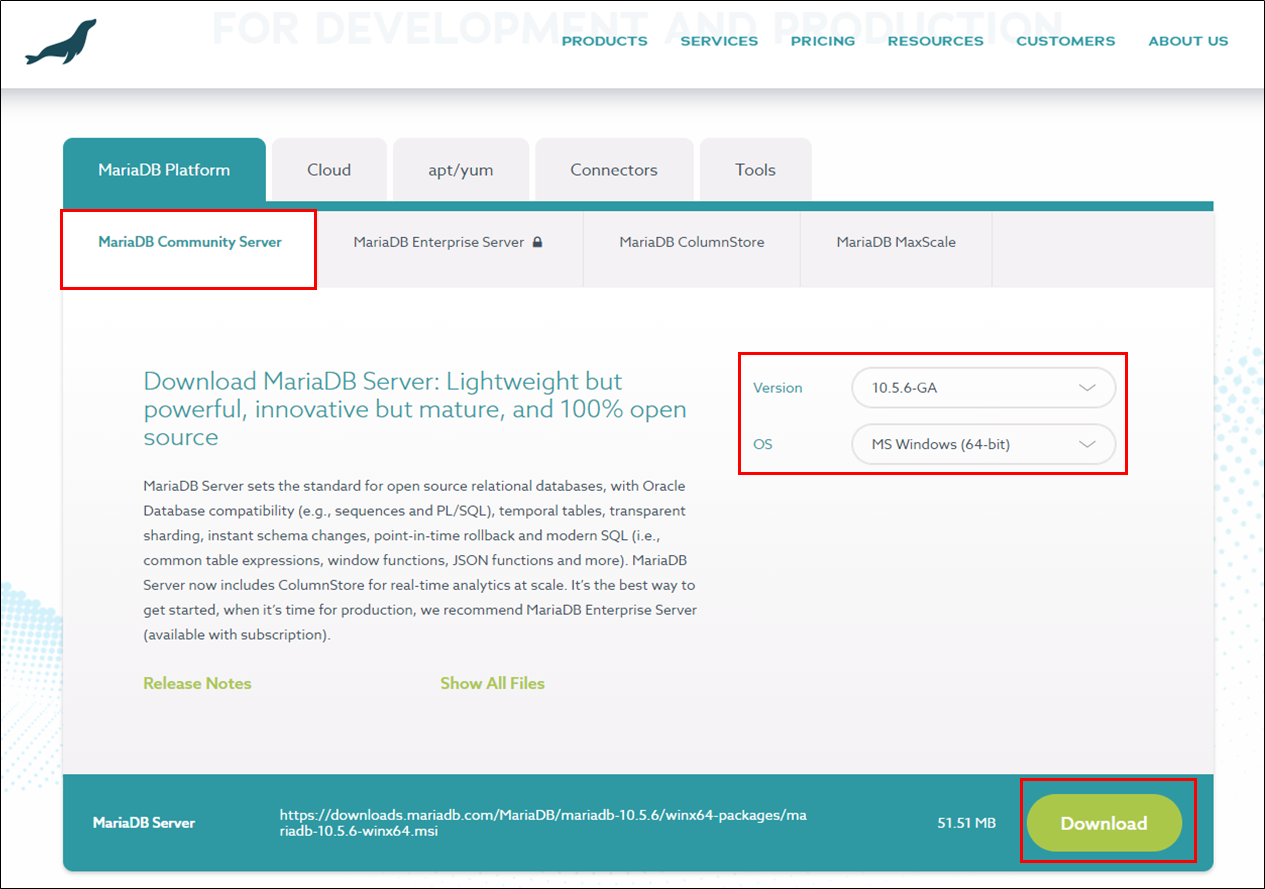Click the Version label
Screen dimensions: 1265x889
pyautogui.click(x=778, y=388)
